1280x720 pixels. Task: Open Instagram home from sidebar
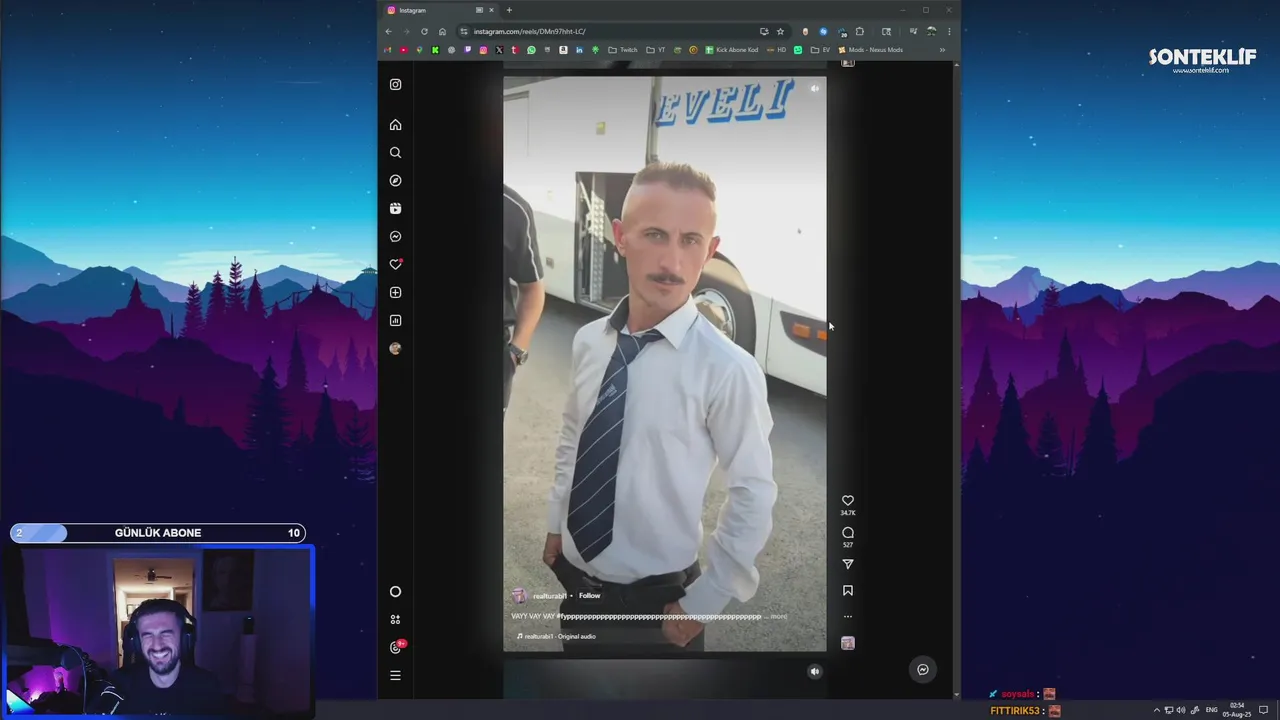[x=395, y=125]
